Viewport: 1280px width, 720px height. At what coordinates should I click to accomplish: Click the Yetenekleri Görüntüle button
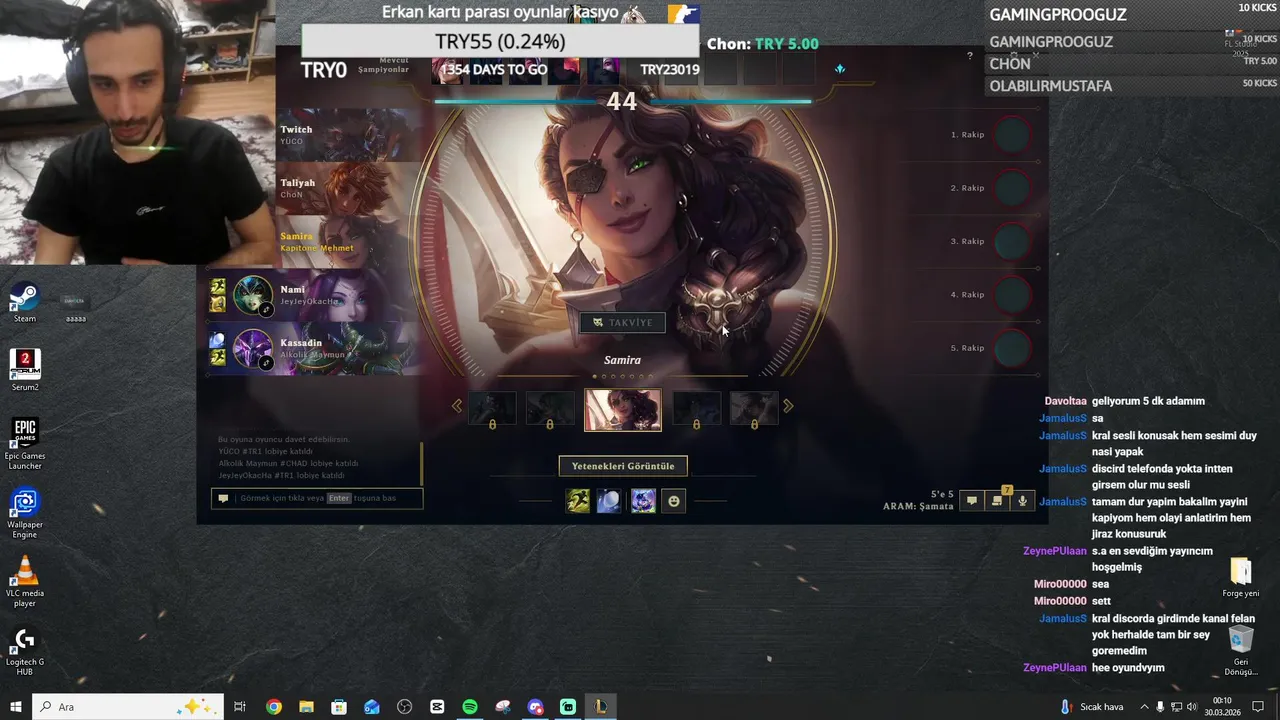pos(623,466)
